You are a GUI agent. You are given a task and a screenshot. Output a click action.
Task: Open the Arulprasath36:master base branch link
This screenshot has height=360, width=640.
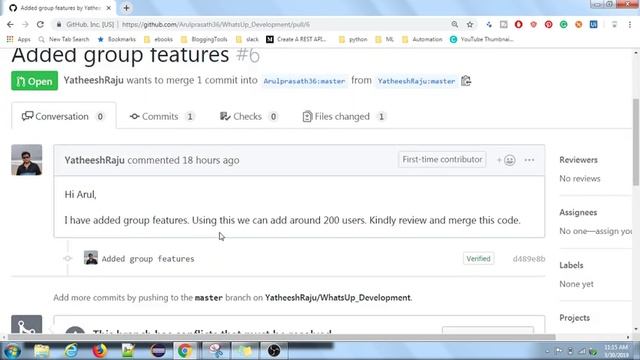tap(304, 81)
